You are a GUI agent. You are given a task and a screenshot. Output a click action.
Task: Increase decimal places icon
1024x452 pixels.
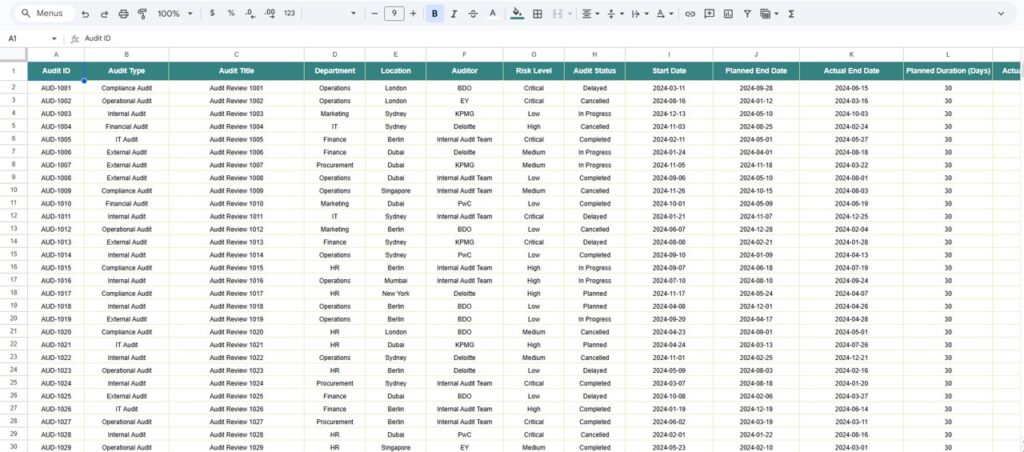point(270,13)
